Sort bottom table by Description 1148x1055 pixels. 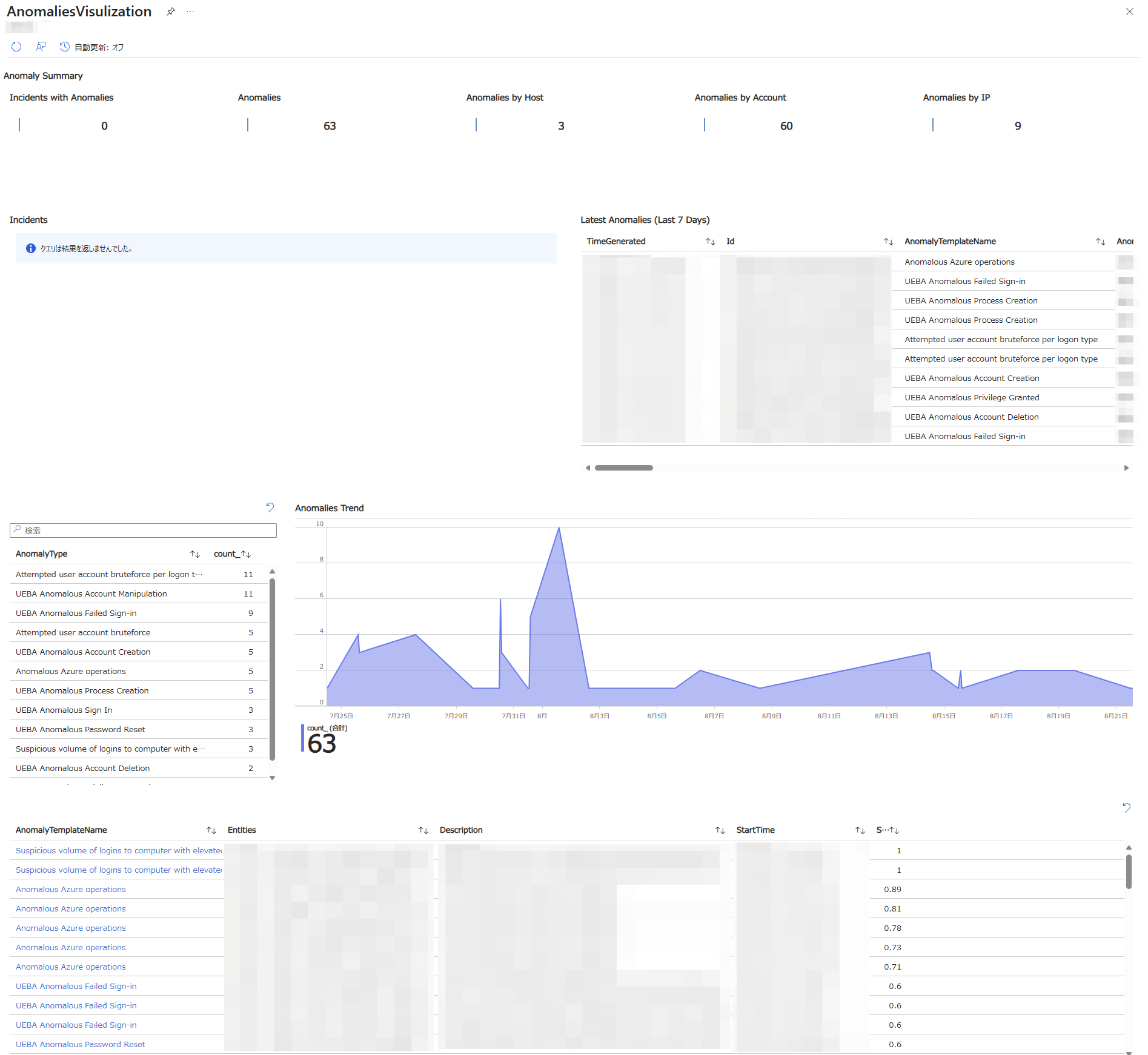point(720,830)
